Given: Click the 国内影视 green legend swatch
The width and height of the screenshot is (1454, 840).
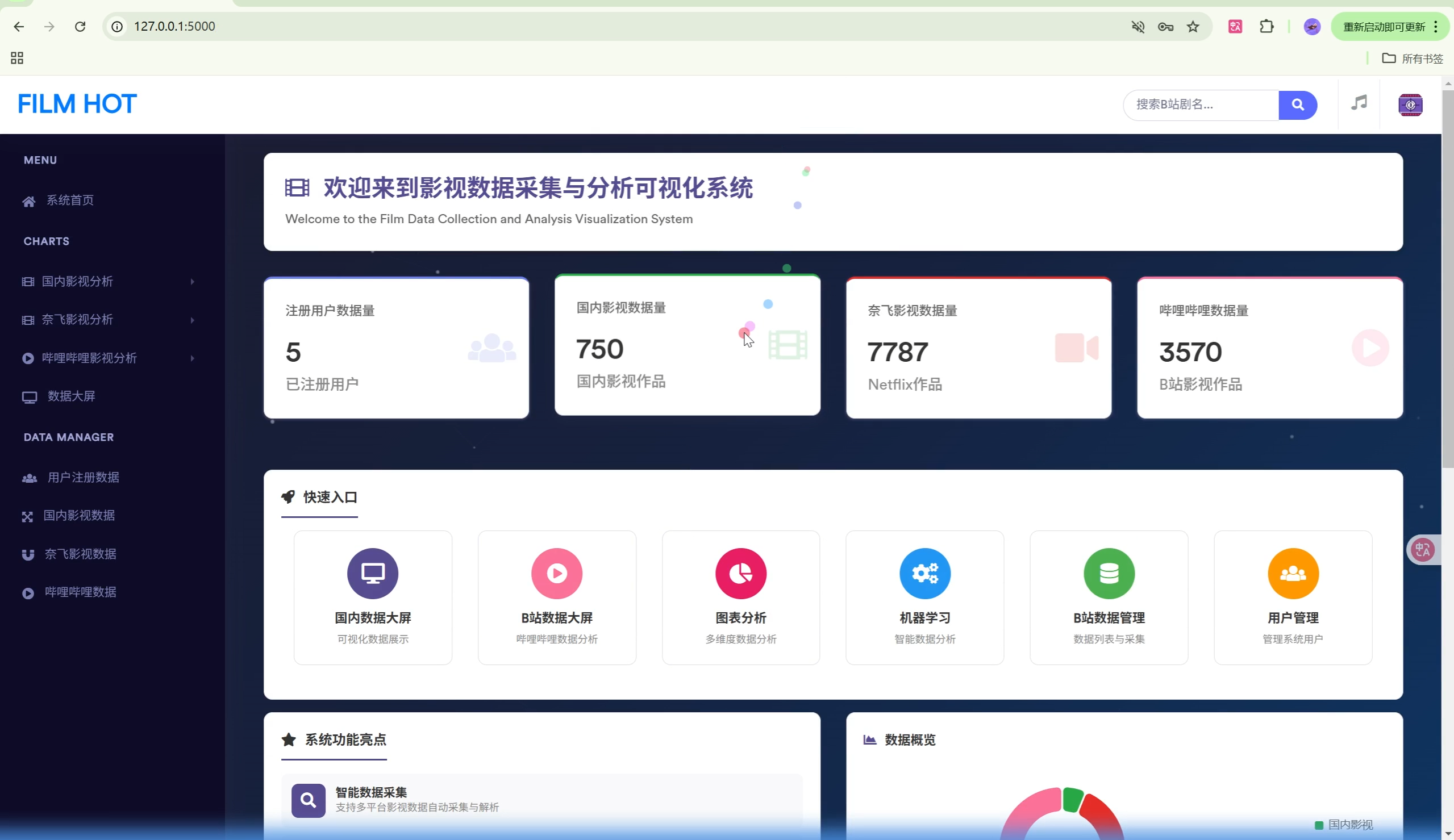Looking at the screenshot, I should click(1318, 825).
